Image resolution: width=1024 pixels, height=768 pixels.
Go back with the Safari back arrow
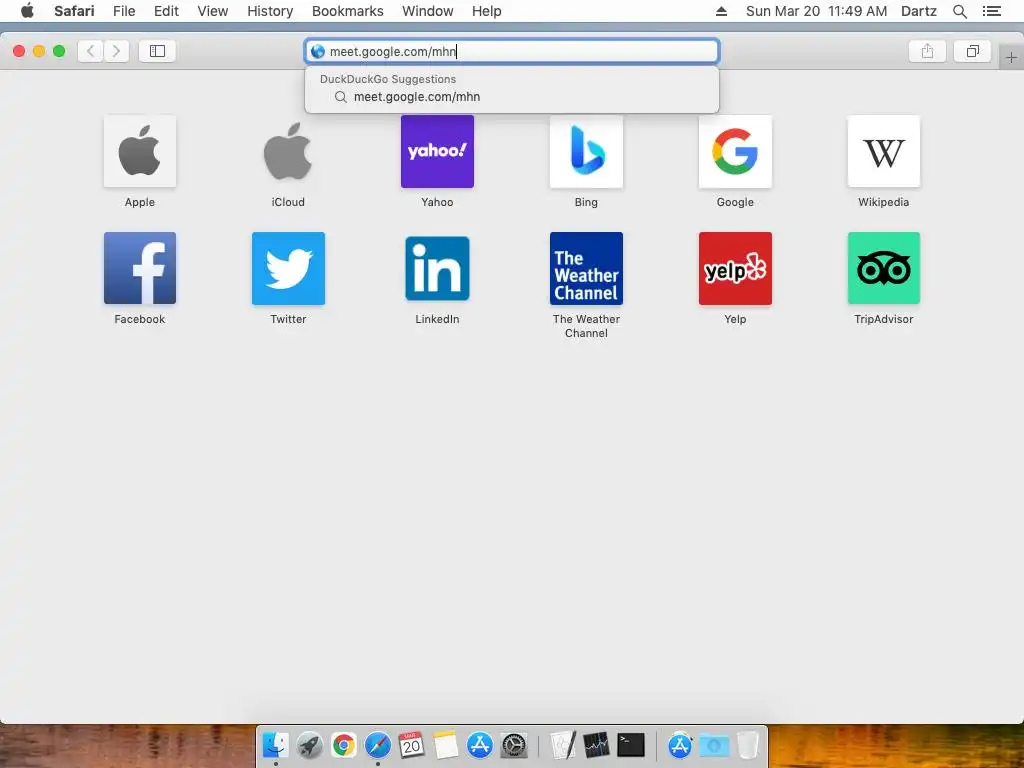pos(91,51)
